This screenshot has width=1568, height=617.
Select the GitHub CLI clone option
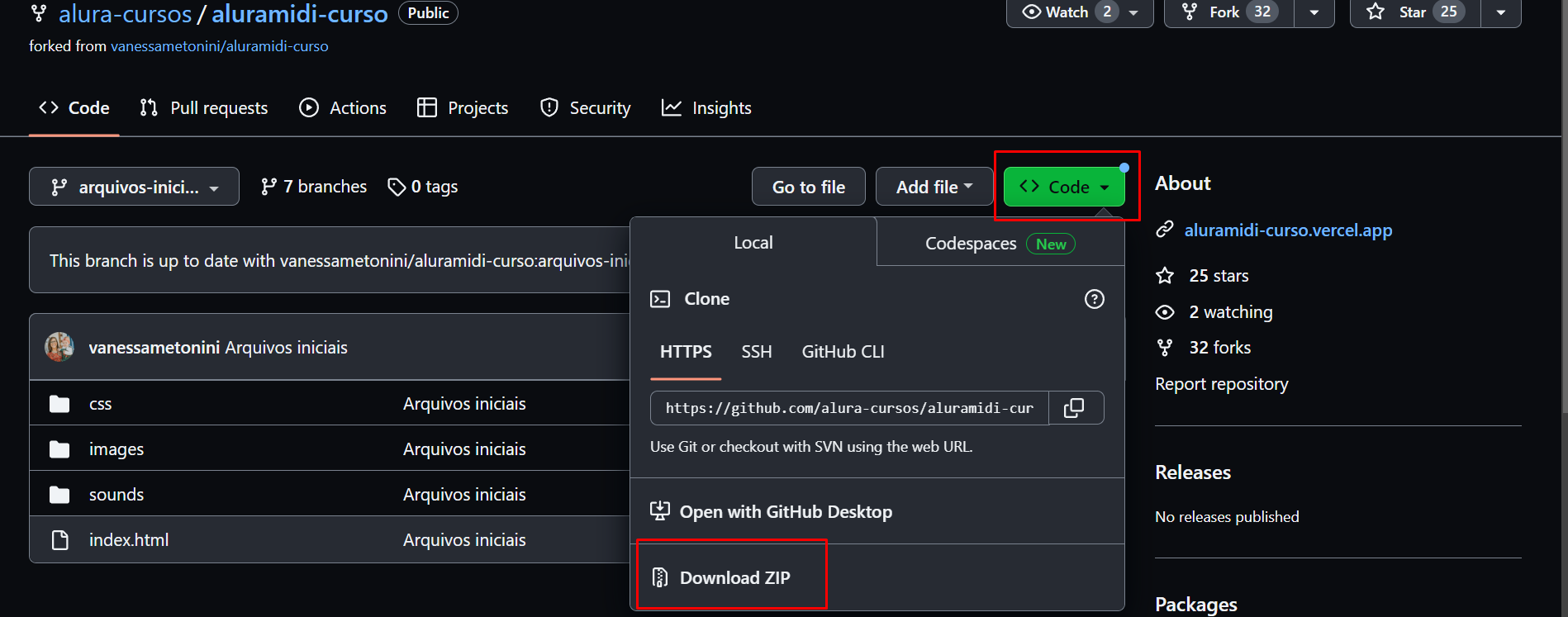click(843, 352)
